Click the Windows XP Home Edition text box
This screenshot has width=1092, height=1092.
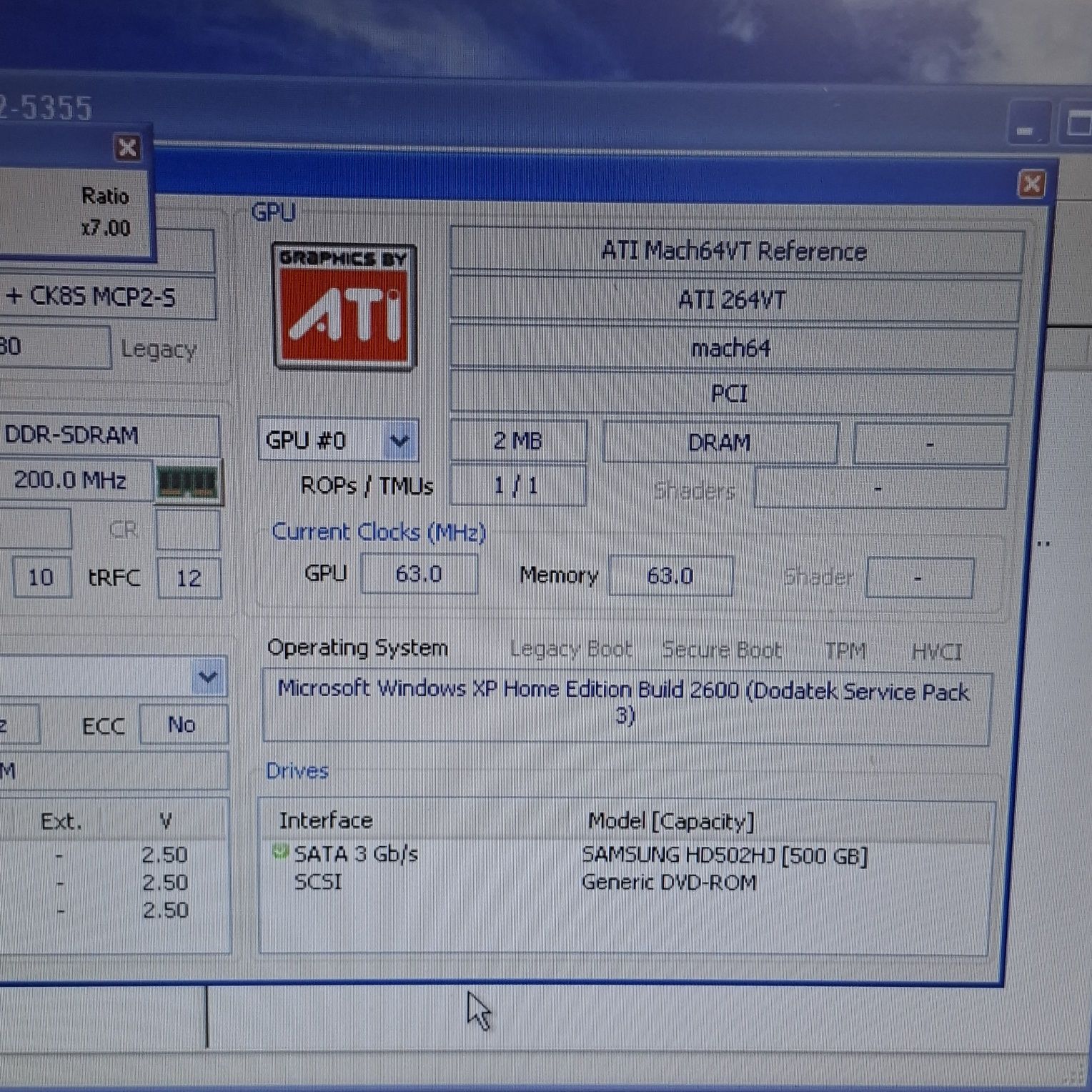(x=625, y=707)
